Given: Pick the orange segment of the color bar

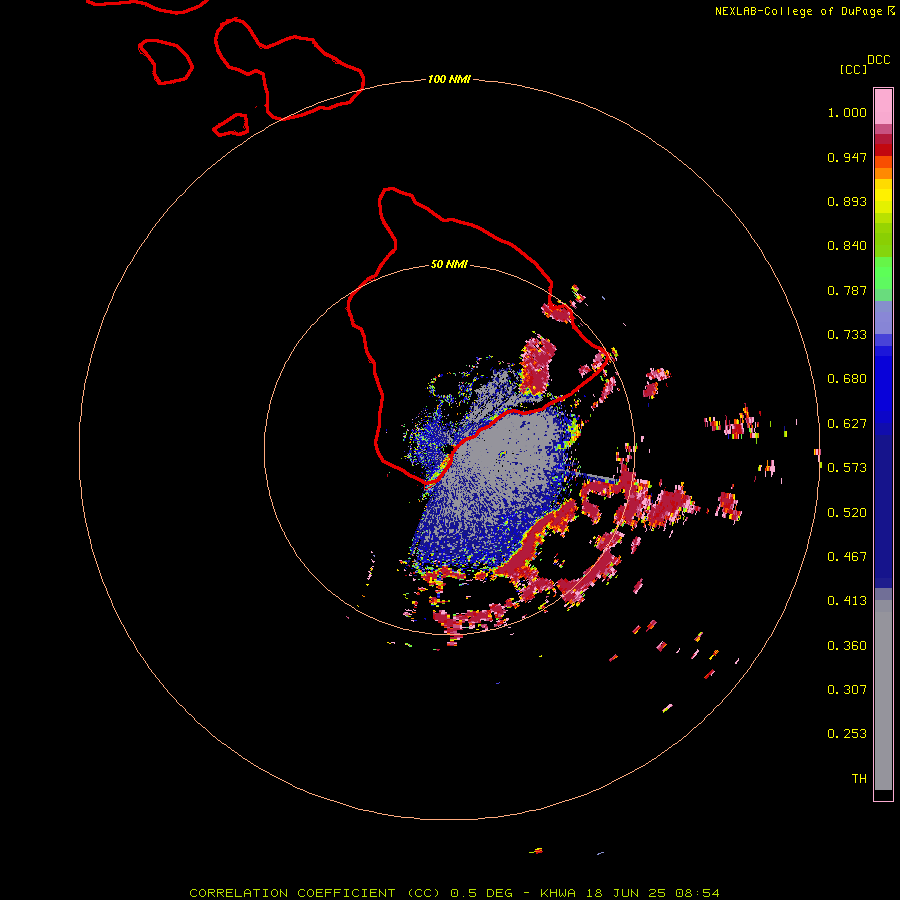Looking at the screenshot, I should (x=883, y=173).
